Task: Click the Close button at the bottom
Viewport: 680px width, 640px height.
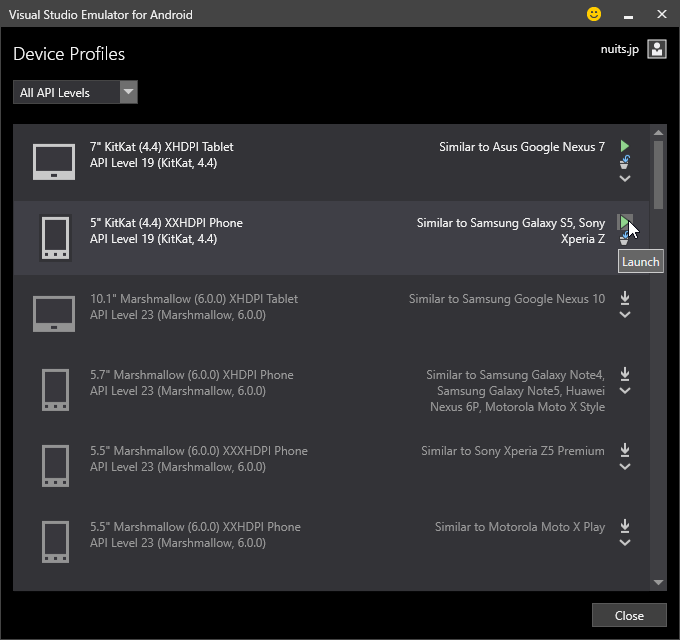Action: pos(629,615)
